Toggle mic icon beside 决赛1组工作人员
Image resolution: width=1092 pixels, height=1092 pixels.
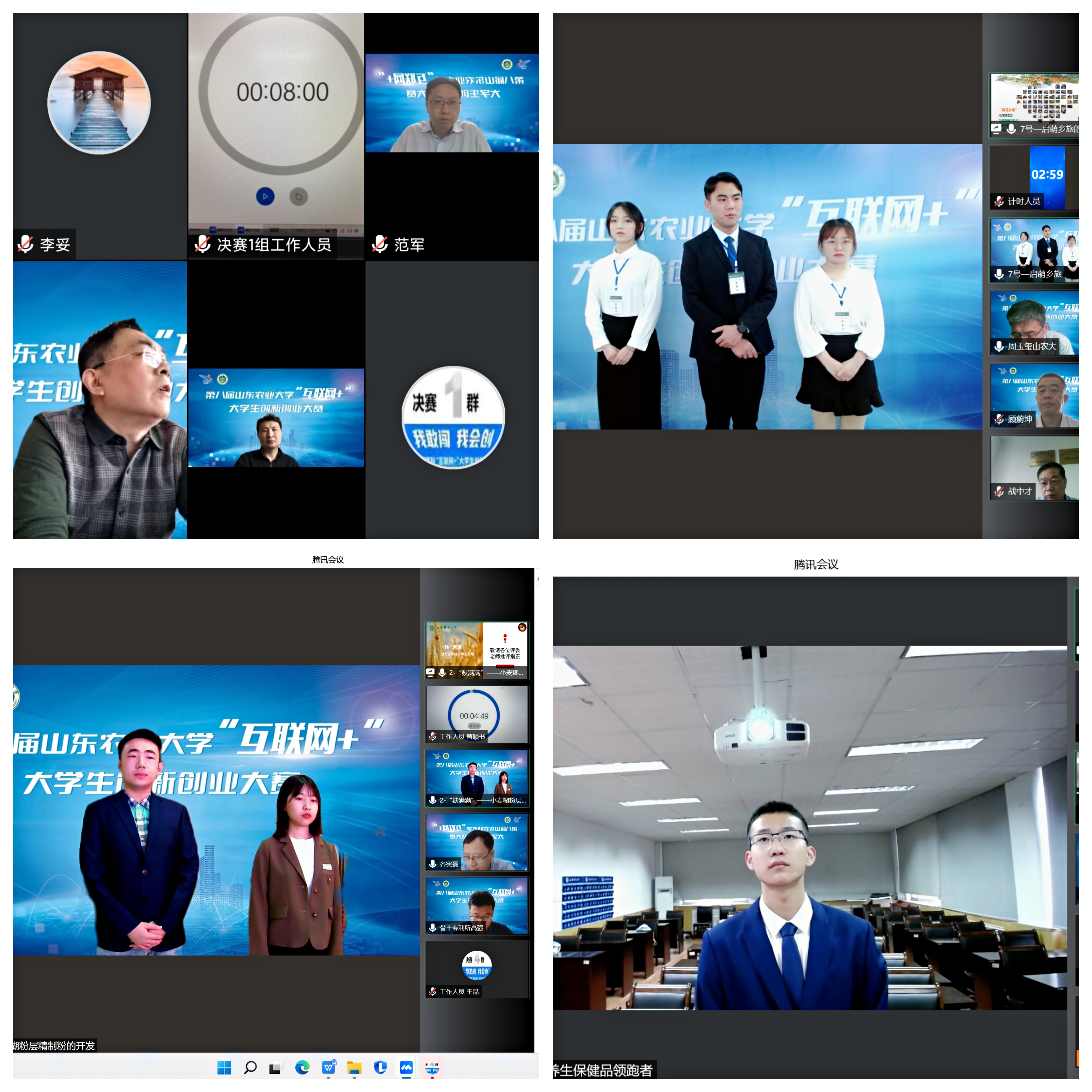(202, 244)
